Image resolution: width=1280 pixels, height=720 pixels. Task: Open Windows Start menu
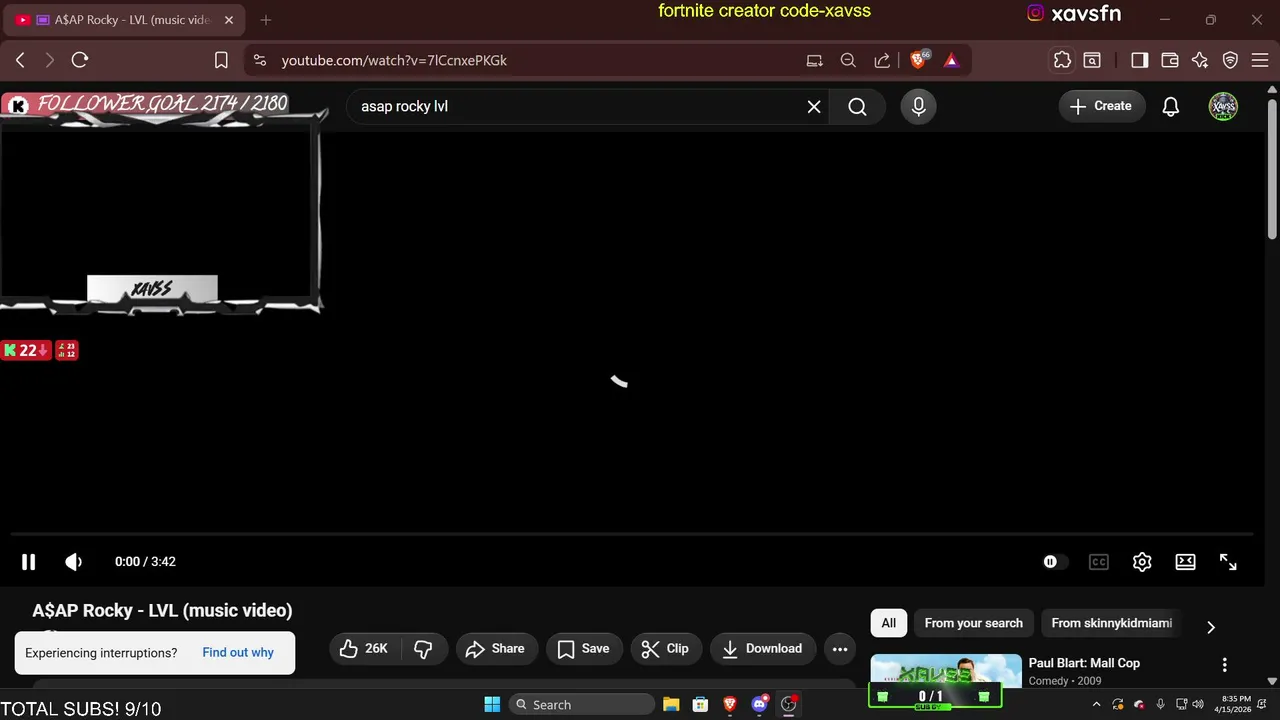pyautogui.click(x=492, y=704)
